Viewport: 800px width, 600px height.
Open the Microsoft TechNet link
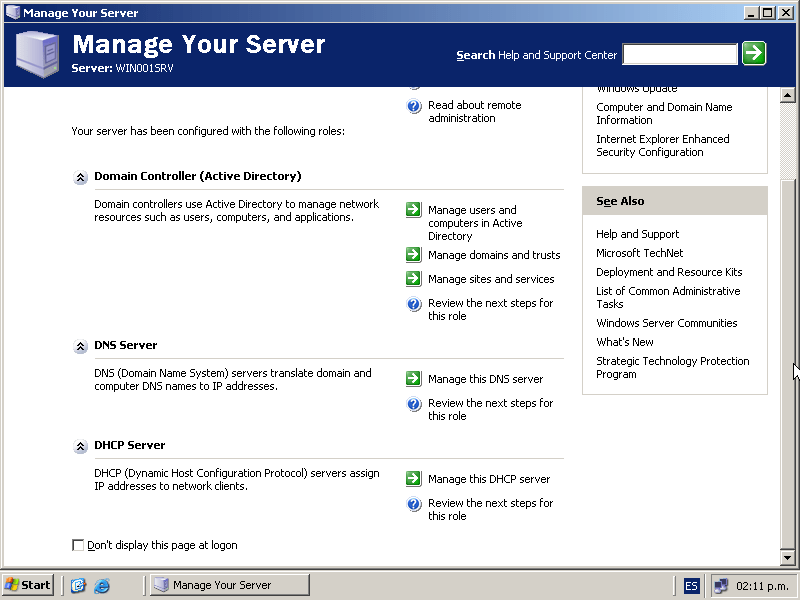(x=639, y=253)
